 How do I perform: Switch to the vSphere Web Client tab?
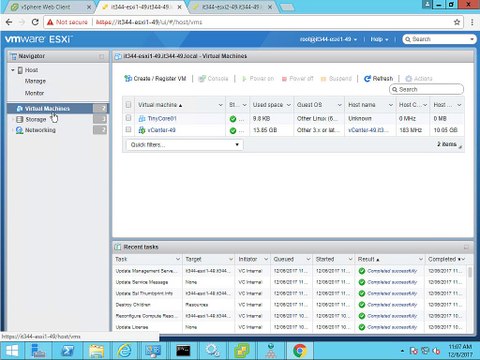[46, 7]
